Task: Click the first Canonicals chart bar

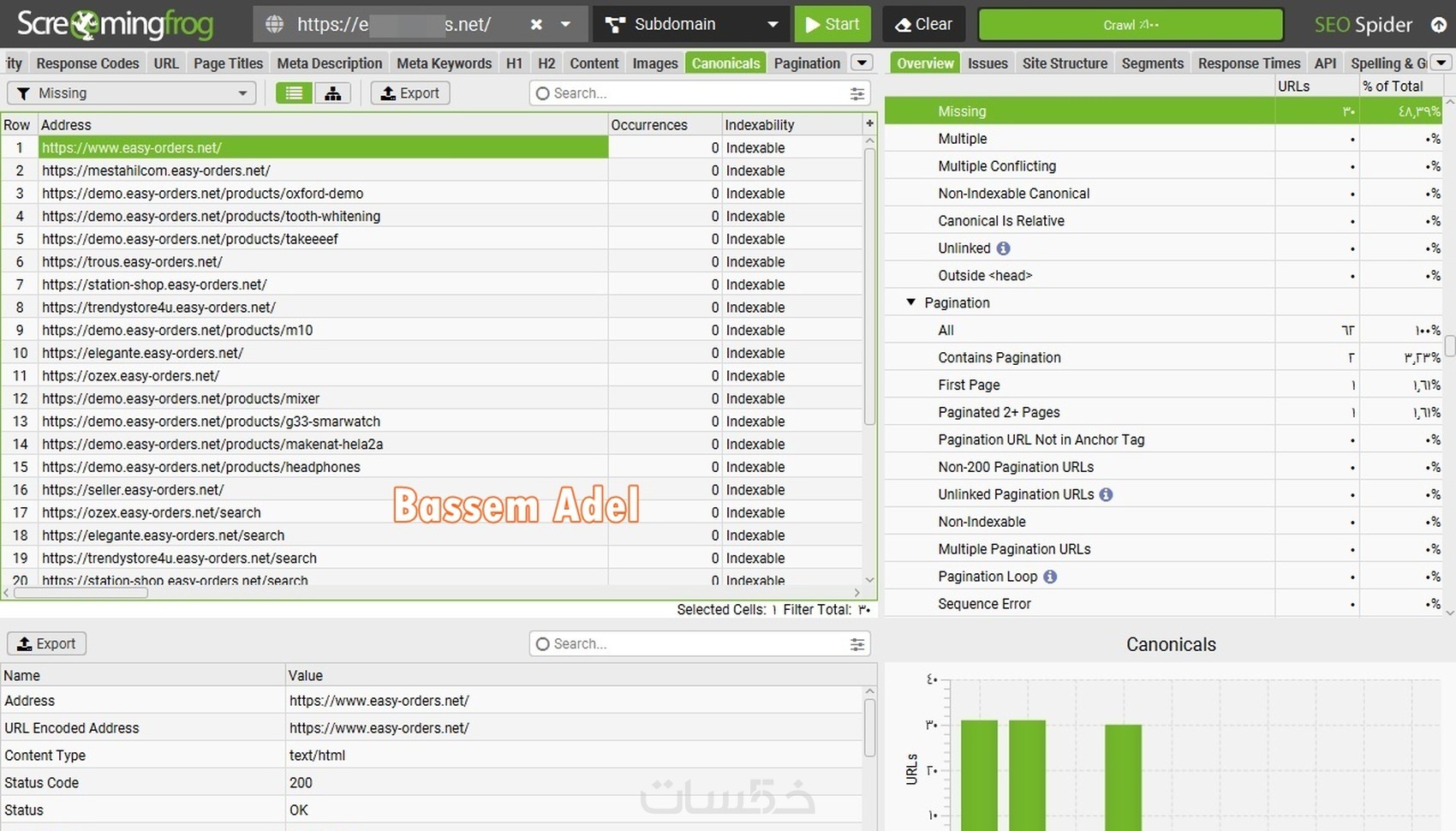Action: point(979,775)
